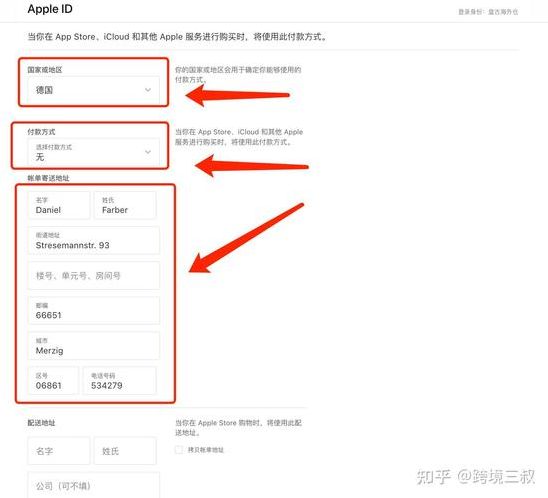
Task: Click the city field containing Merzig
Action: click(93, 346)
